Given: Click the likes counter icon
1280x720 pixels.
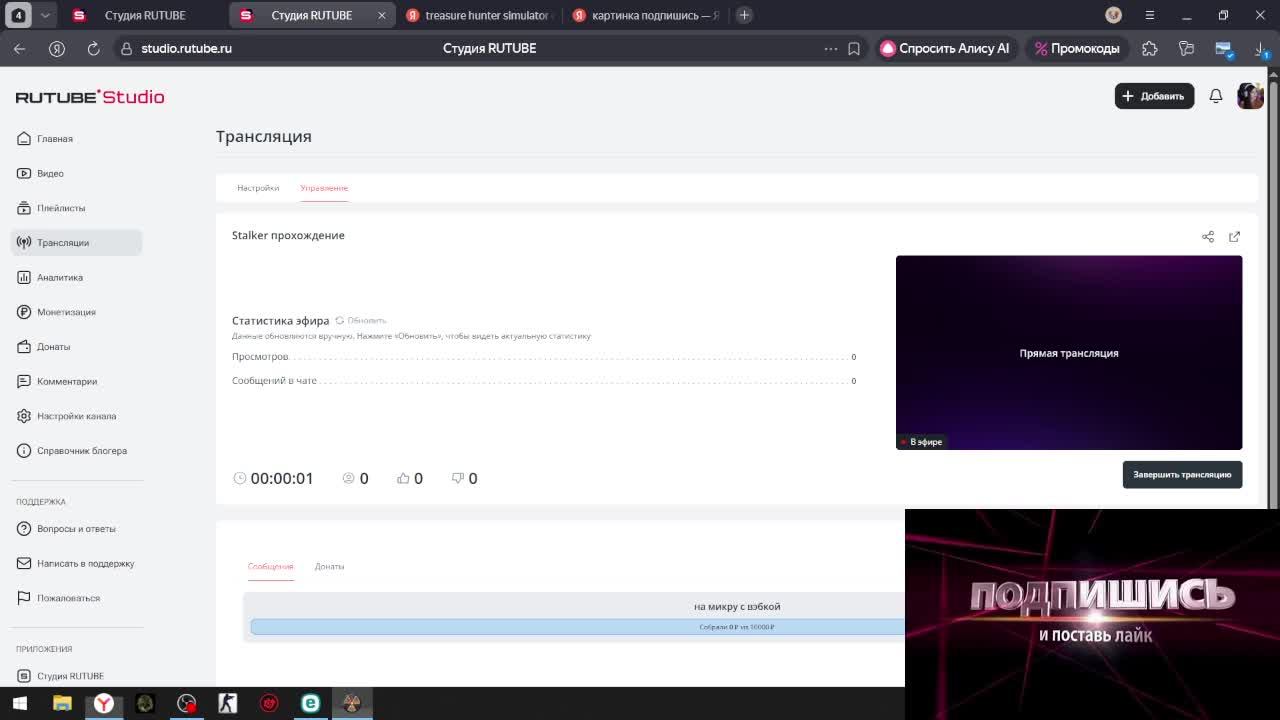Looking at the screenshot, I should (x=403, y=478).
